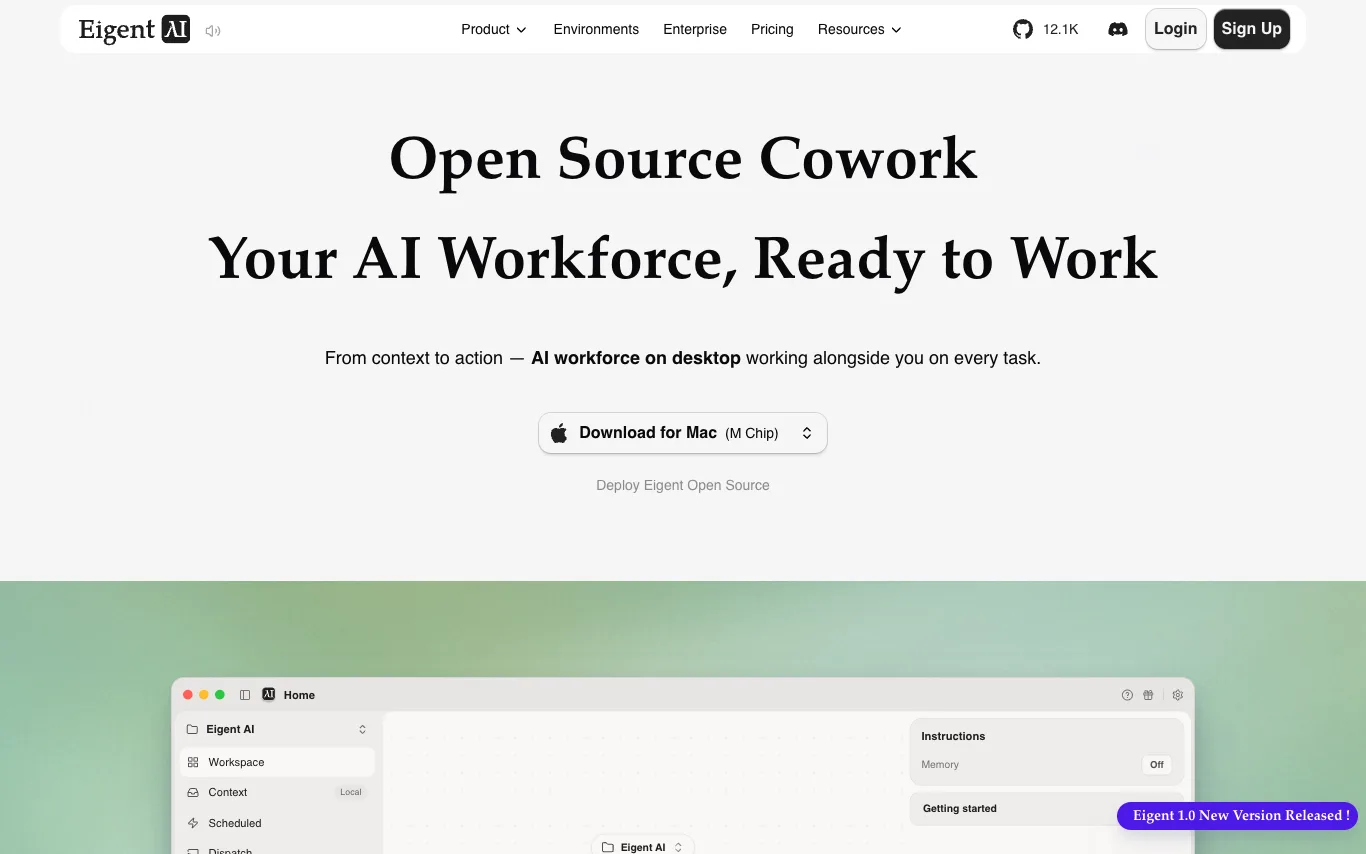This screenshot has height=854, width=1366.
Task: Expand the Product menu chevron
Action: pos(521,30)
